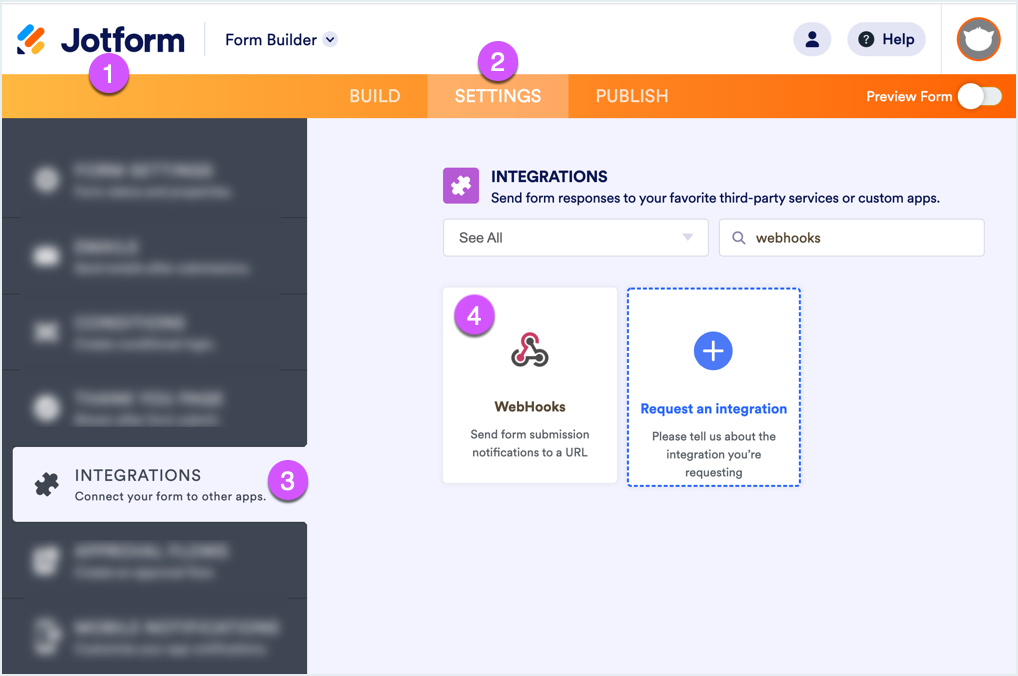Screen dimensions: 1018x676
Task: Open the See All category dropdown
Action: [575, 238]
